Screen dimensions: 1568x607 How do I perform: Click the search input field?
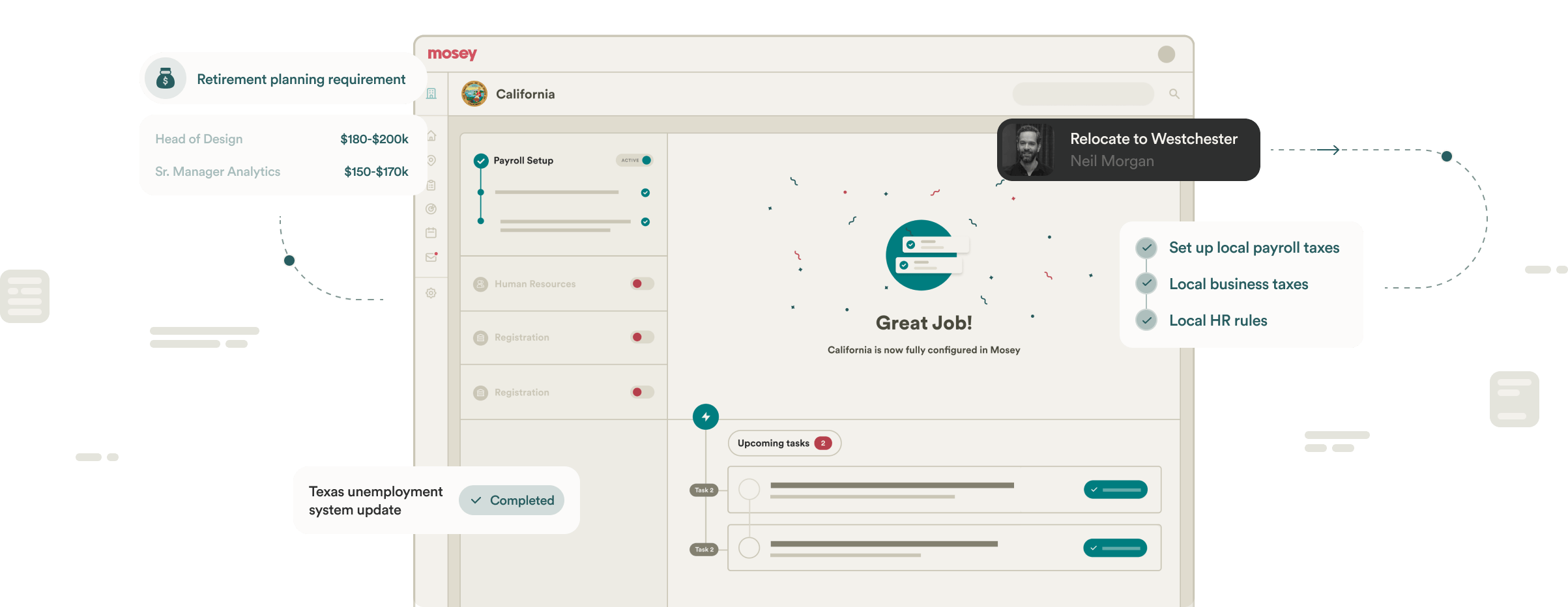pos(1083,94)
